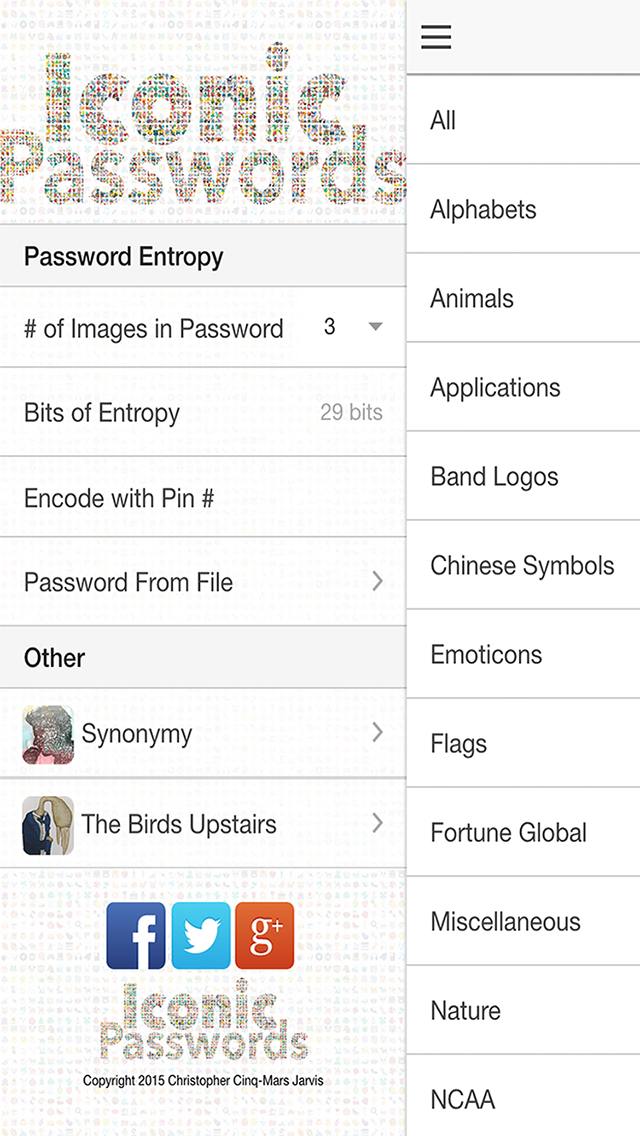Screen dimensions: 640x1136
Task: Open the Twitter bird icon
Action: click(x=201, y=935)
